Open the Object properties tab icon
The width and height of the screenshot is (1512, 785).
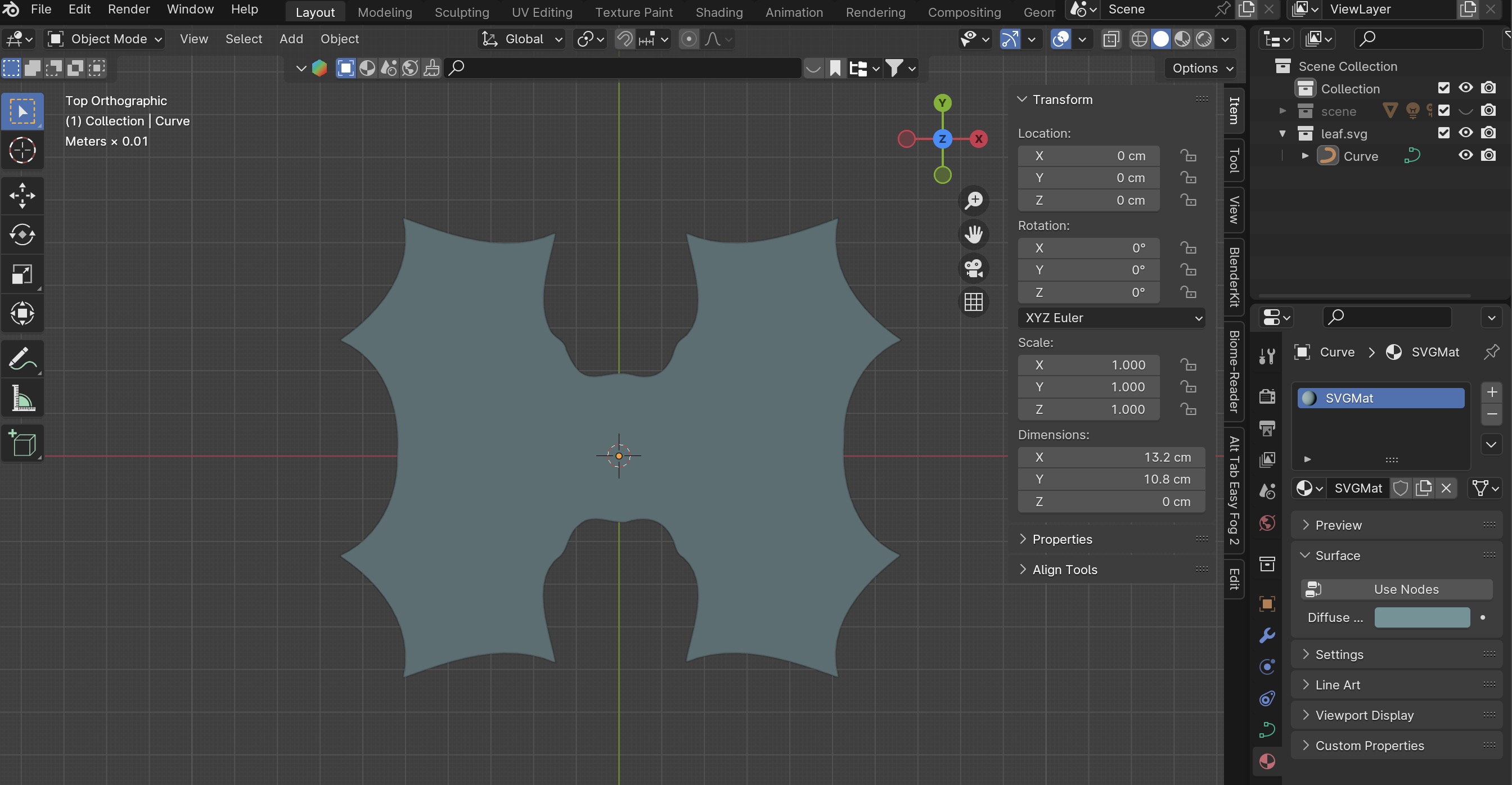pyautogui.click(x=1267, y=604)
